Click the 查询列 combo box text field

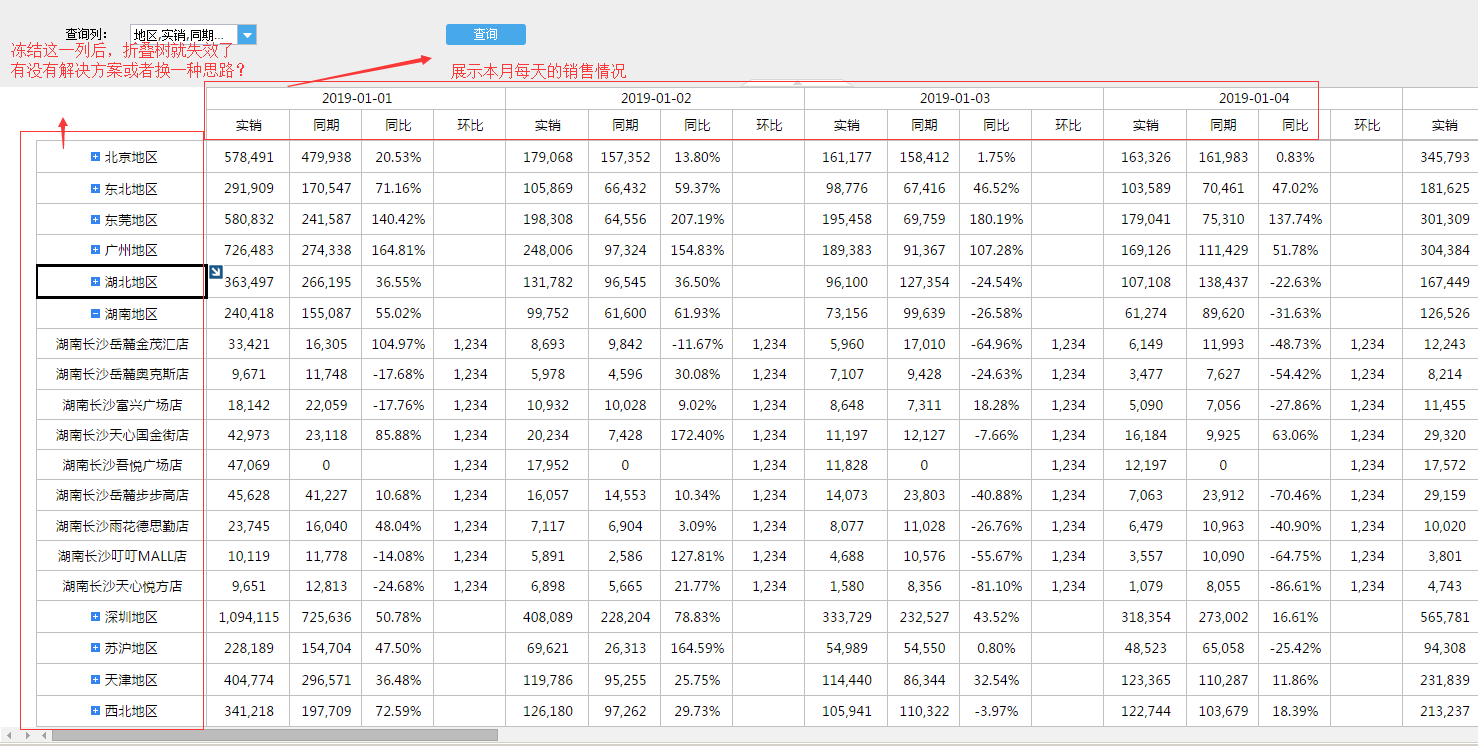185,35
